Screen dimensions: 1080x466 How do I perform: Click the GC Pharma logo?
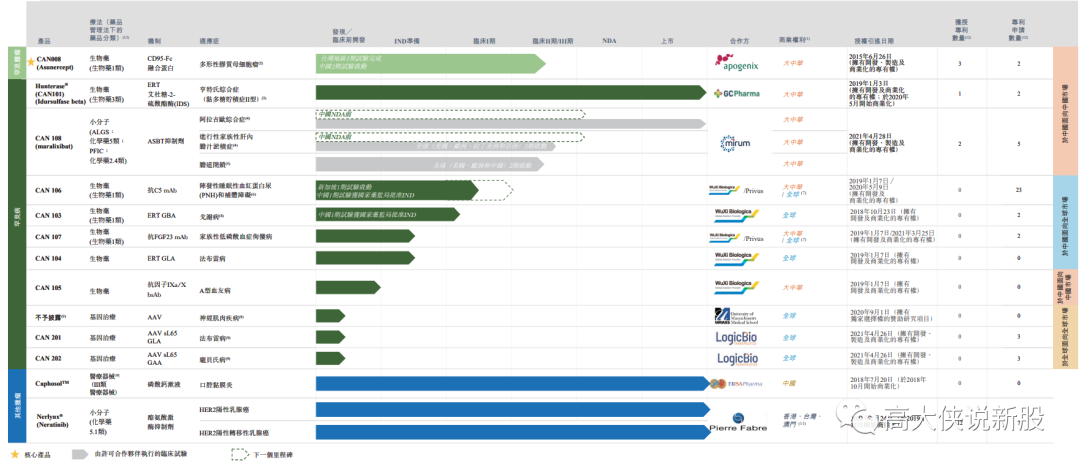pos(736,93)
